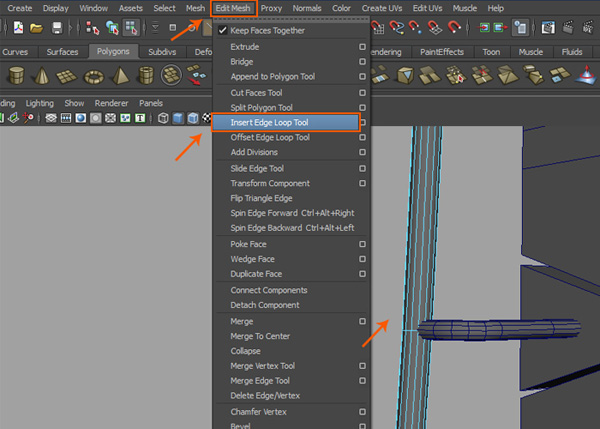Image resolution: width=600 pixels, height=429 pixels.
Task: Click the snap to view planes magnet icon
Action: point(435,28)
